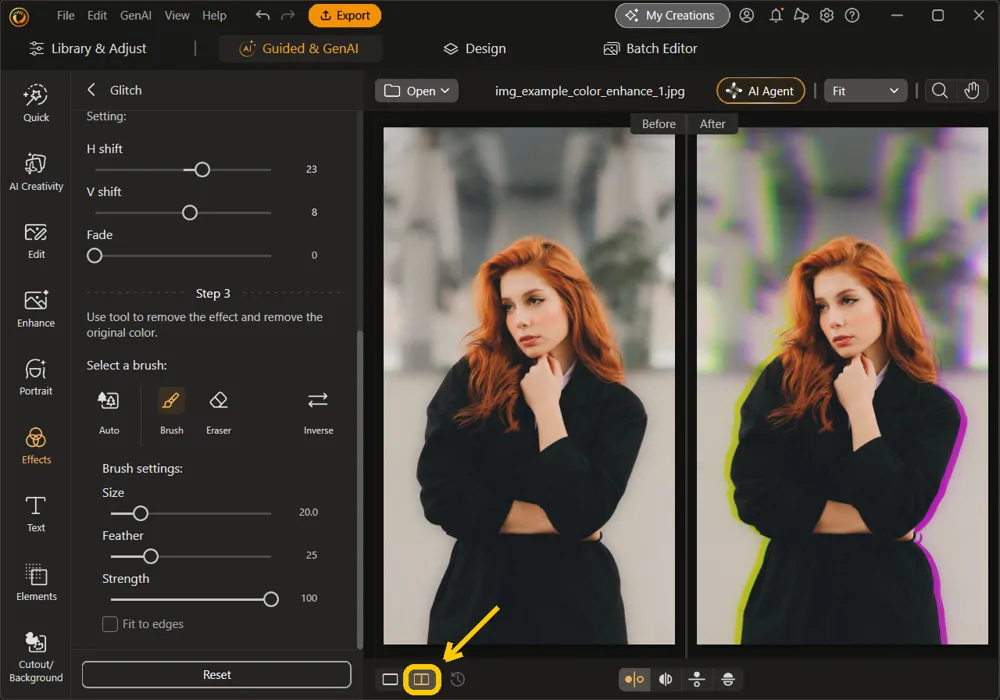
Task: Open the history clock icon
Action: (x=457, y=680)
